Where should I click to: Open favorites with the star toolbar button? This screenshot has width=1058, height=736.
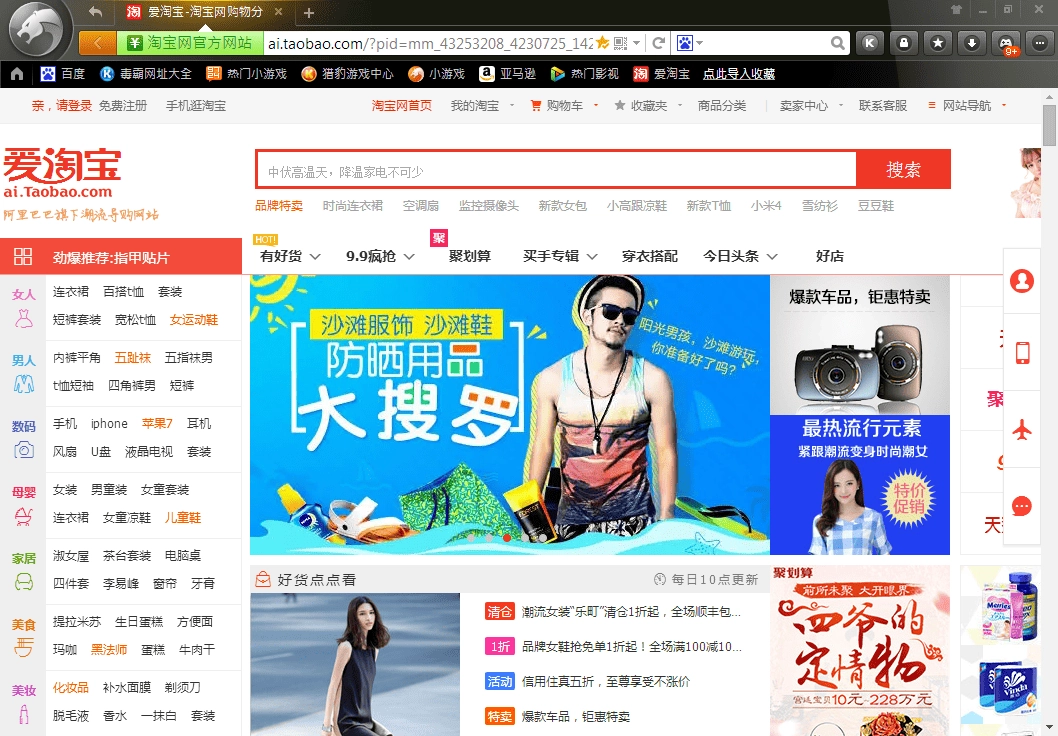tap(938, 43)
